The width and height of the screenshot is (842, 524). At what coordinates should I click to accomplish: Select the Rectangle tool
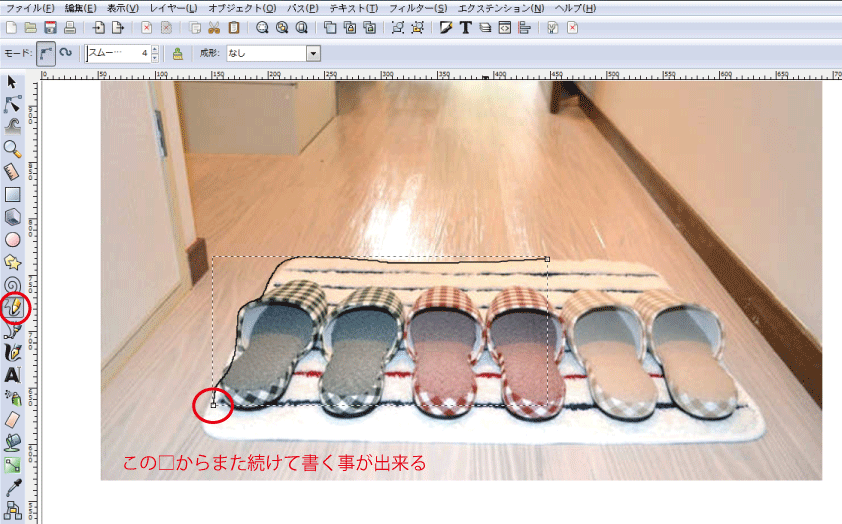[x=12, y=194]
